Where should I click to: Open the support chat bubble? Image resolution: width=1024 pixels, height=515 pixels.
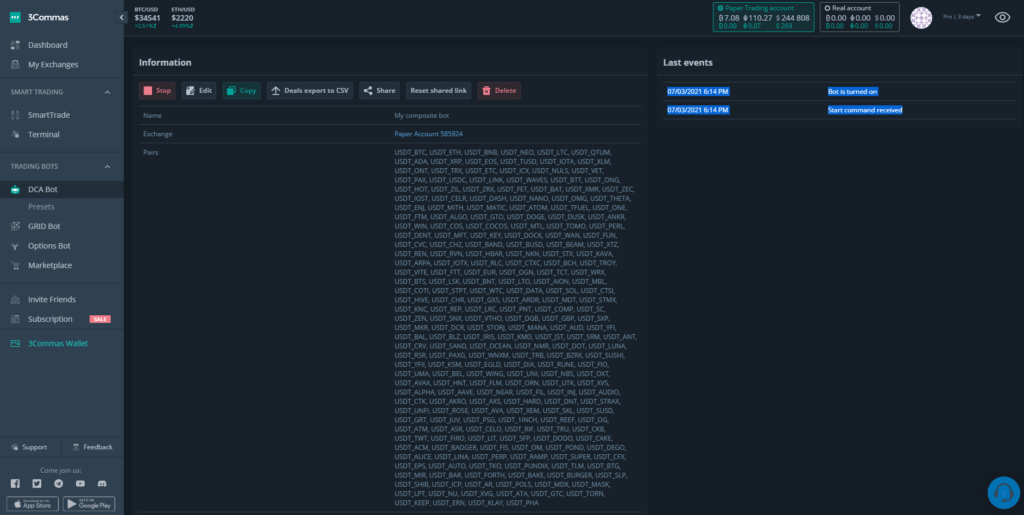(x=1004, y=493)
